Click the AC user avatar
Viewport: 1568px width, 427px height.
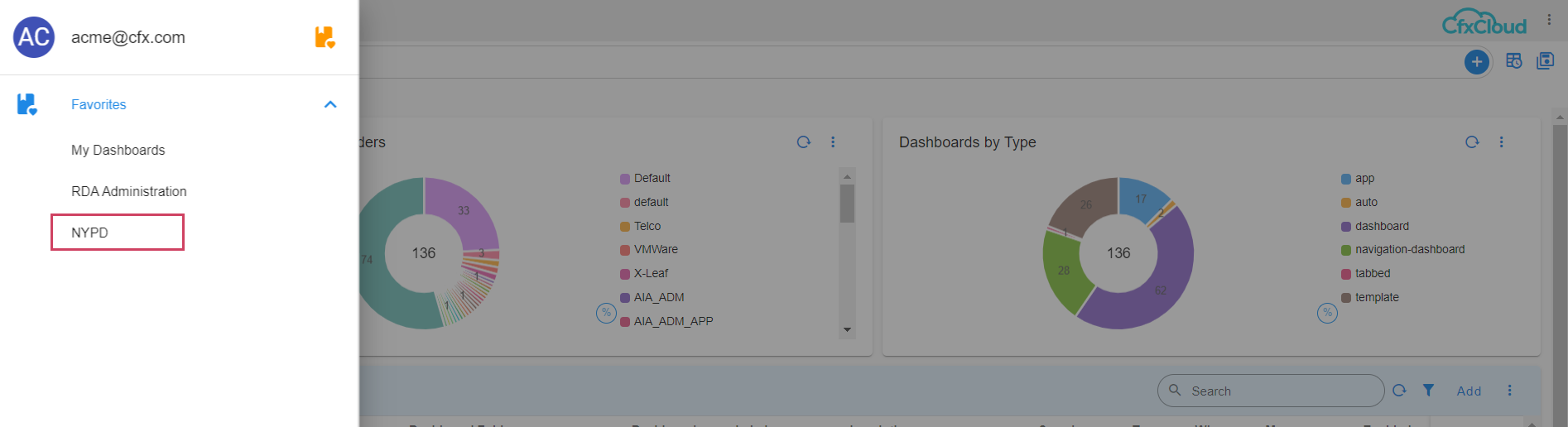pyautogui.click(x=34, y=37)
